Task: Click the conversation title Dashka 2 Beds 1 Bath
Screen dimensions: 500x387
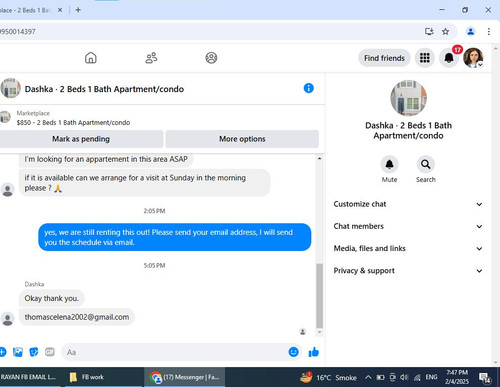Action: point(104,89)
